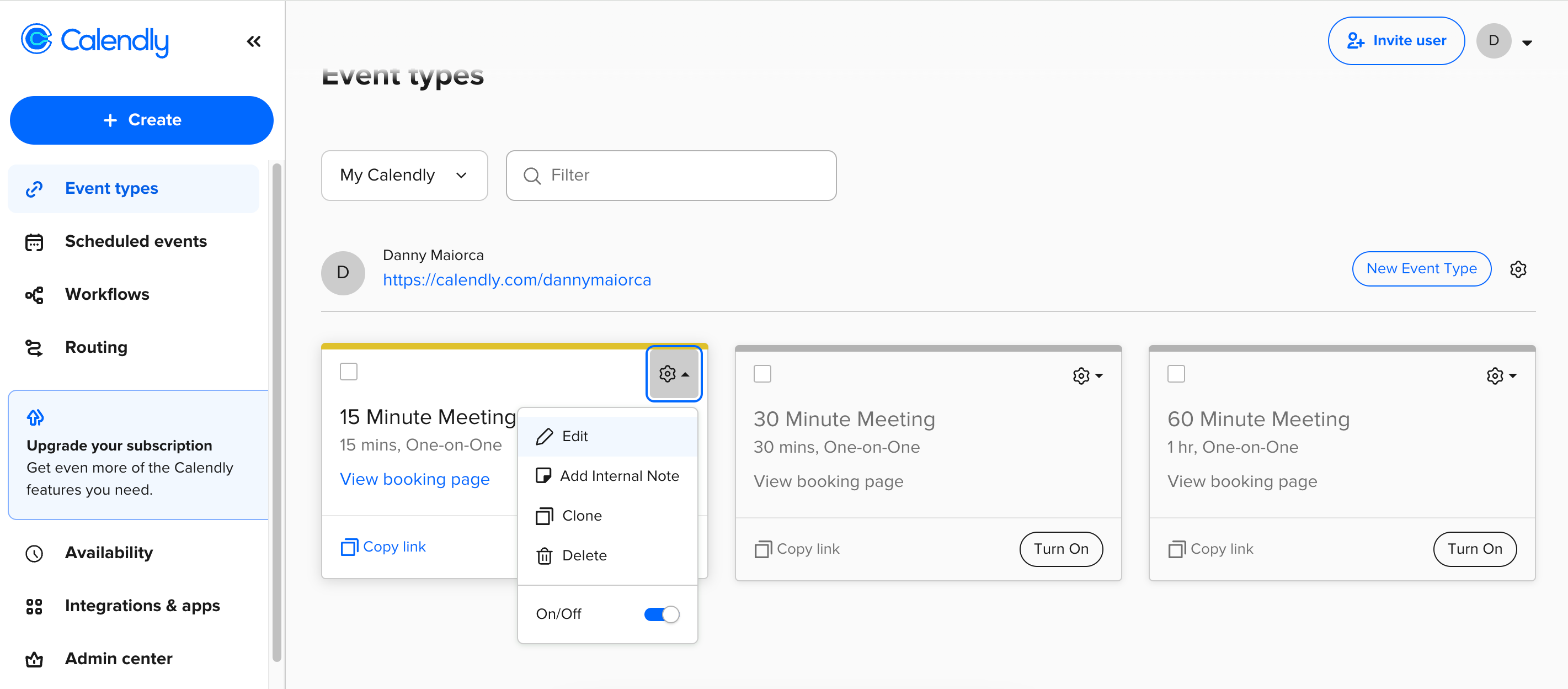Open the calendly.com/dannymaiorca link
Viewport: 1568px width, 689px height.
tap(516, 279)
